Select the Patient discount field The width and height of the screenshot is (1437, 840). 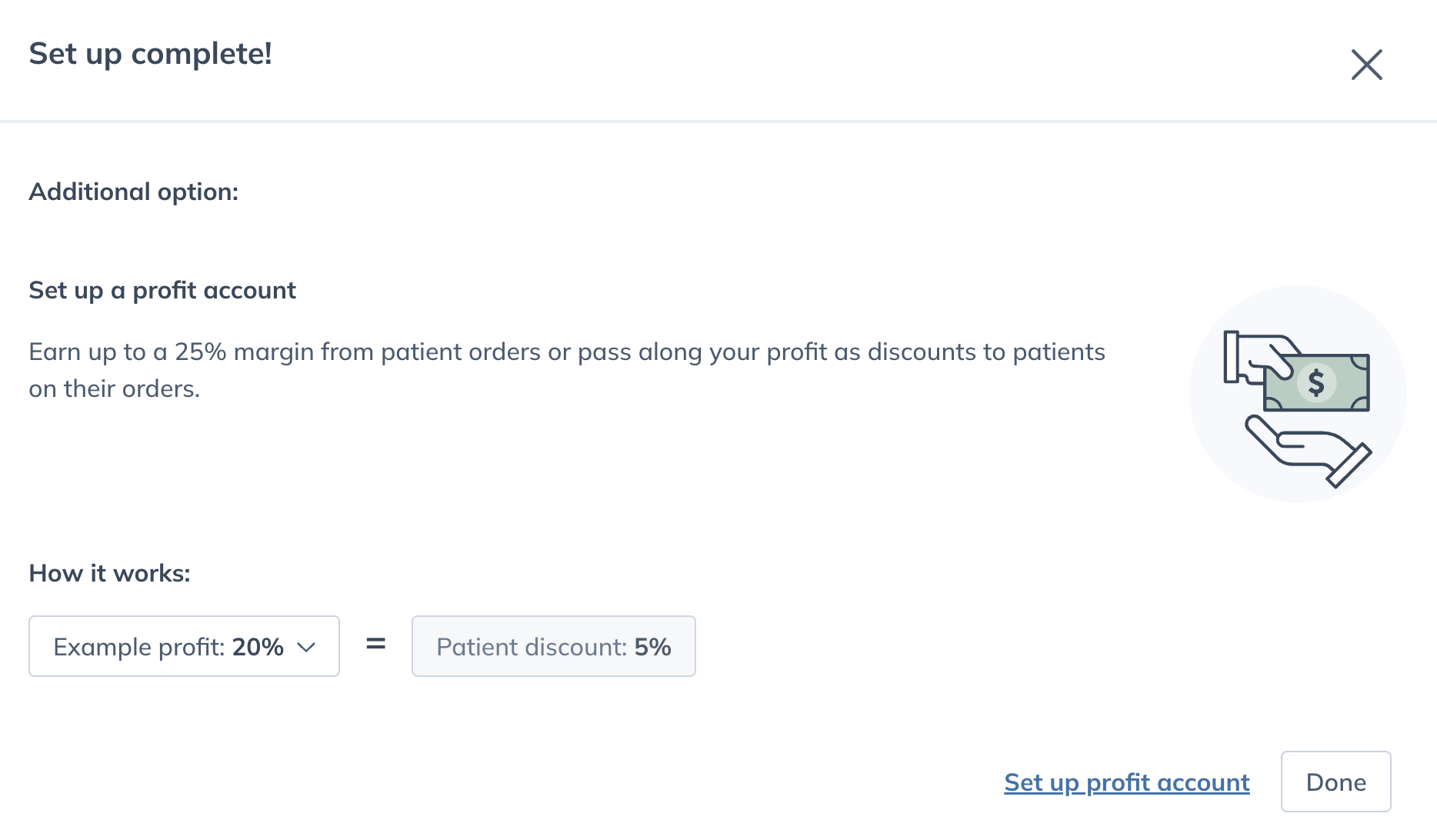pyautogui.click(x=554, y=646)
